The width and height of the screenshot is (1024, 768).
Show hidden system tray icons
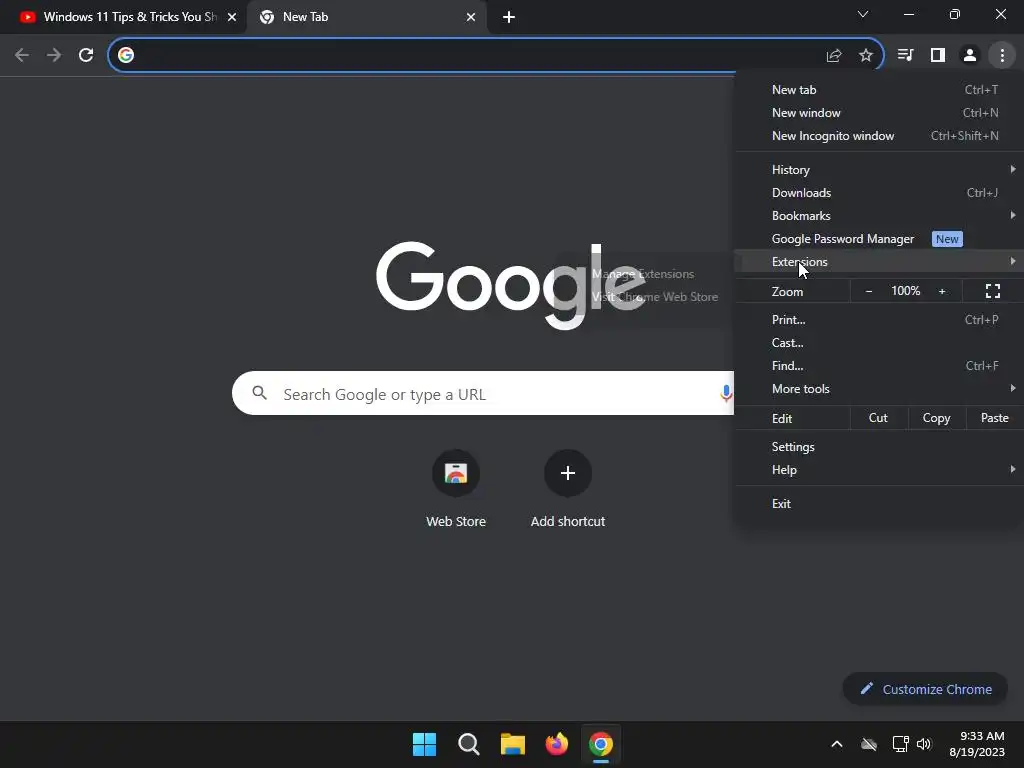(837, 744)
